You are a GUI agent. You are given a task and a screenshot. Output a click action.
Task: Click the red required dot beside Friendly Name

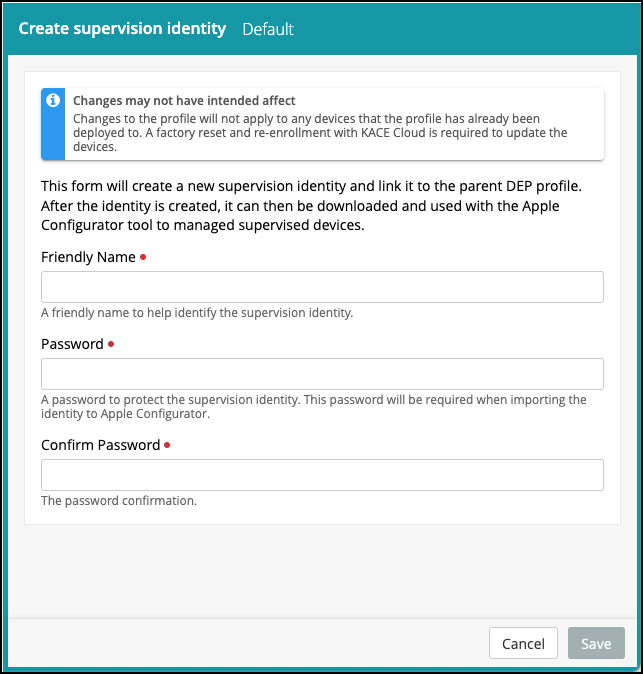tap(143, 257)
